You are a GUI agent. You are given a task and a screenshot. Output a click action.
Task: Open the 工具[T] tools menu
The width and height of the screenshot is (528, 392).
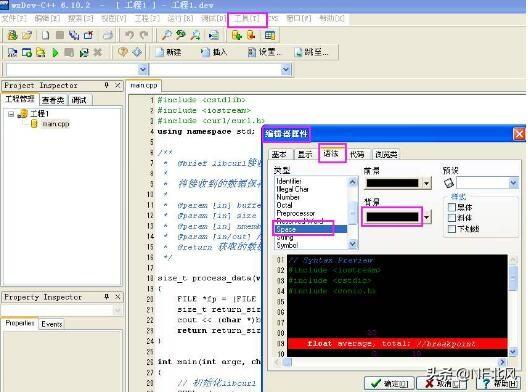coord(247,19)
